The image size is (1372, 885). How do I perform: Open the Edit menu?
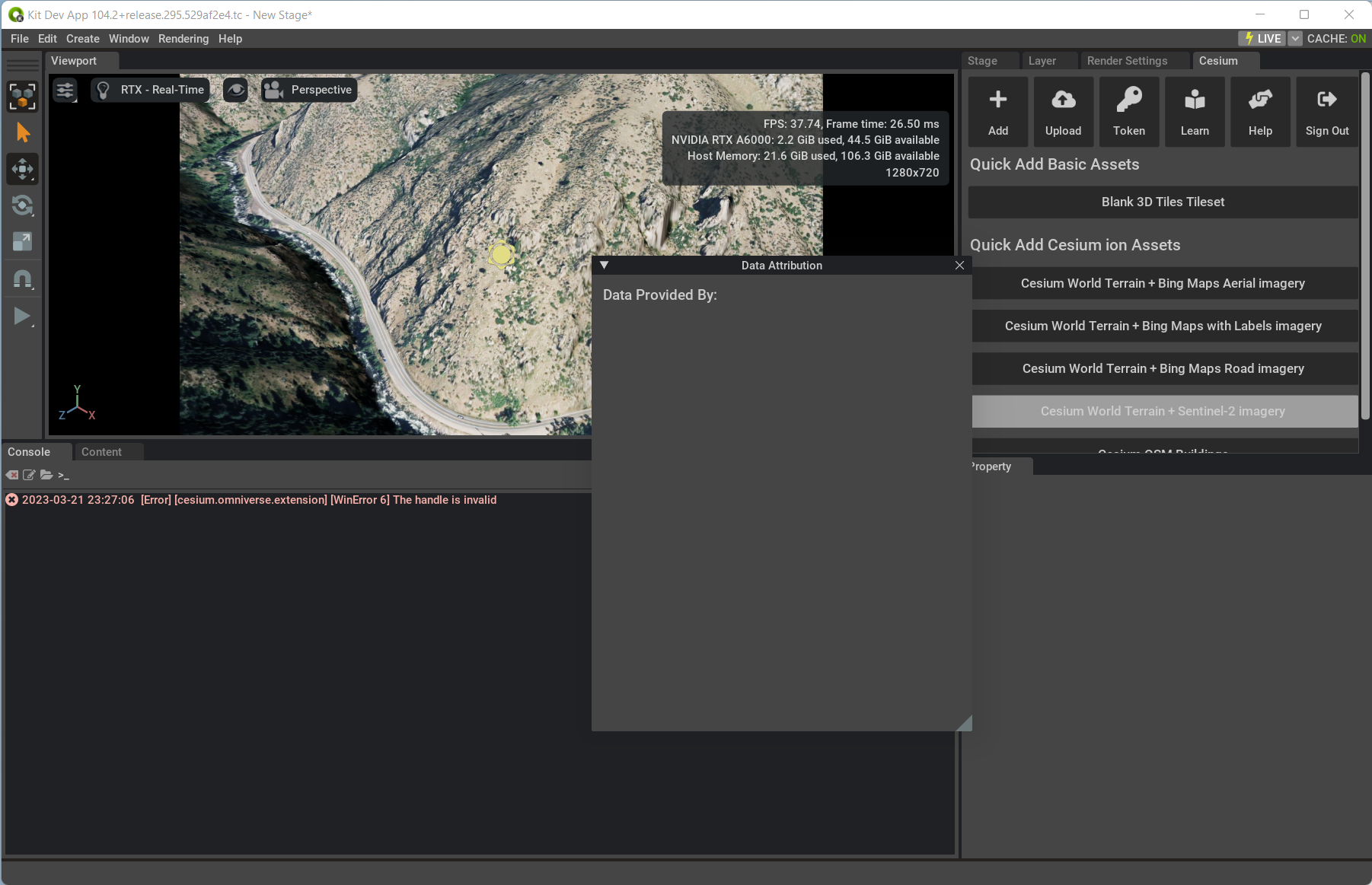pyautogui.click(x=47, y=39)
